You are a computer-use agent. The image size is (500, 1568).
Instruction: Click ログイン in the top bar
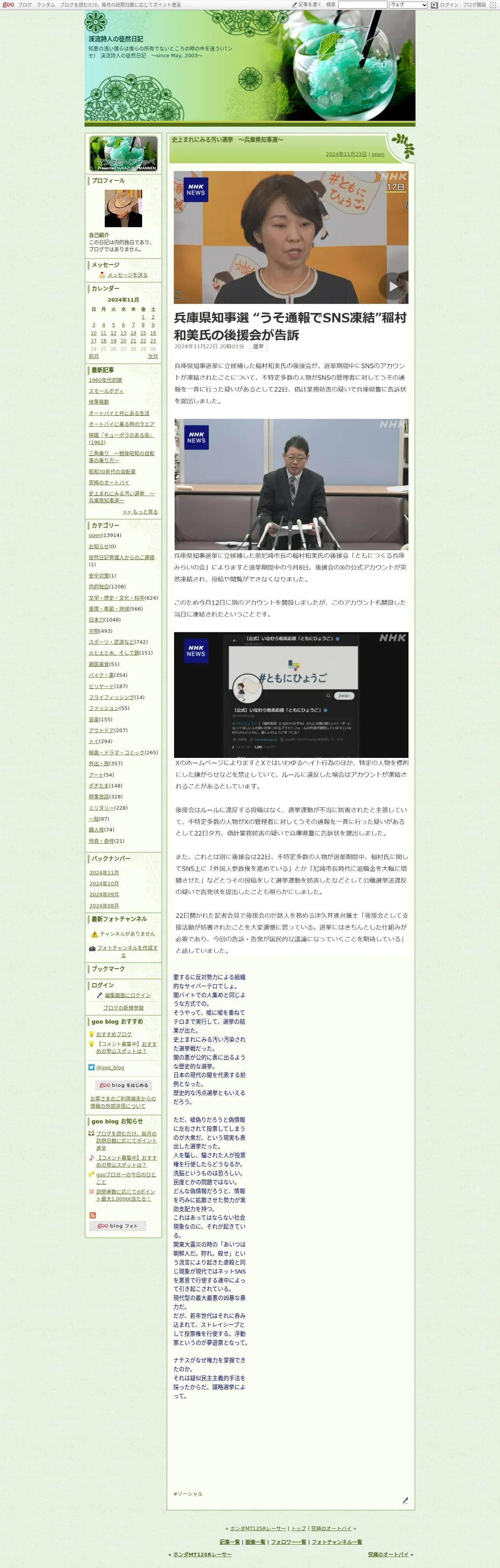coord(449,5)
